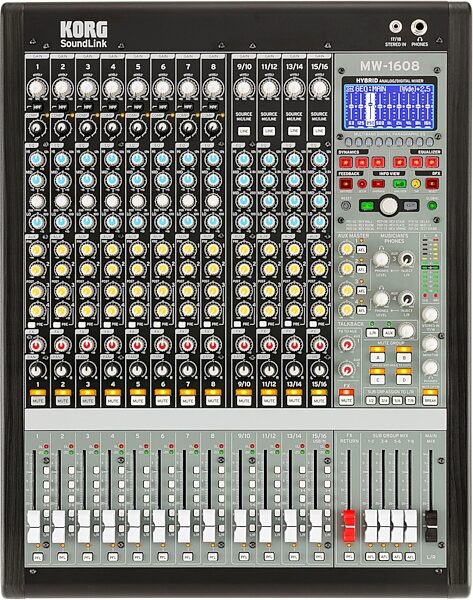The image size is (473, 600).
Task: Assign sub group 1/2 to L/R
Action: pyautogui.click(x=370, y=401)
